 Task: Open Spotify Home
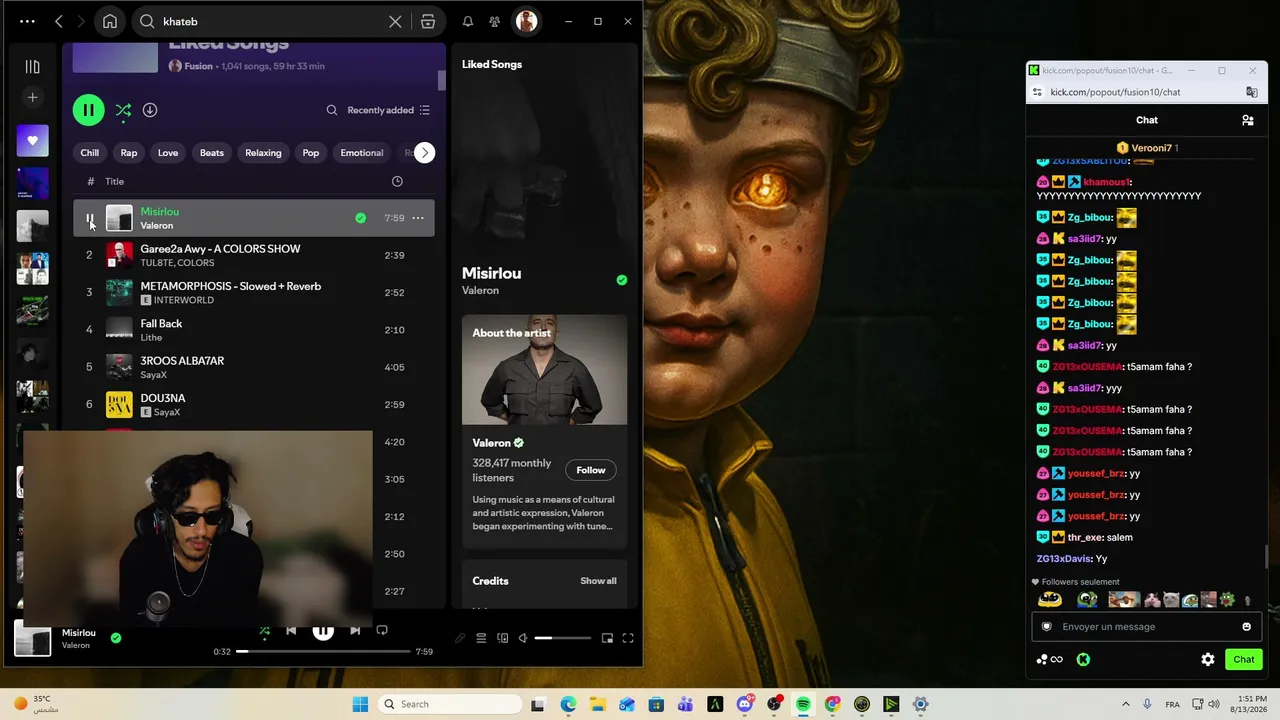tap(110, 21)
